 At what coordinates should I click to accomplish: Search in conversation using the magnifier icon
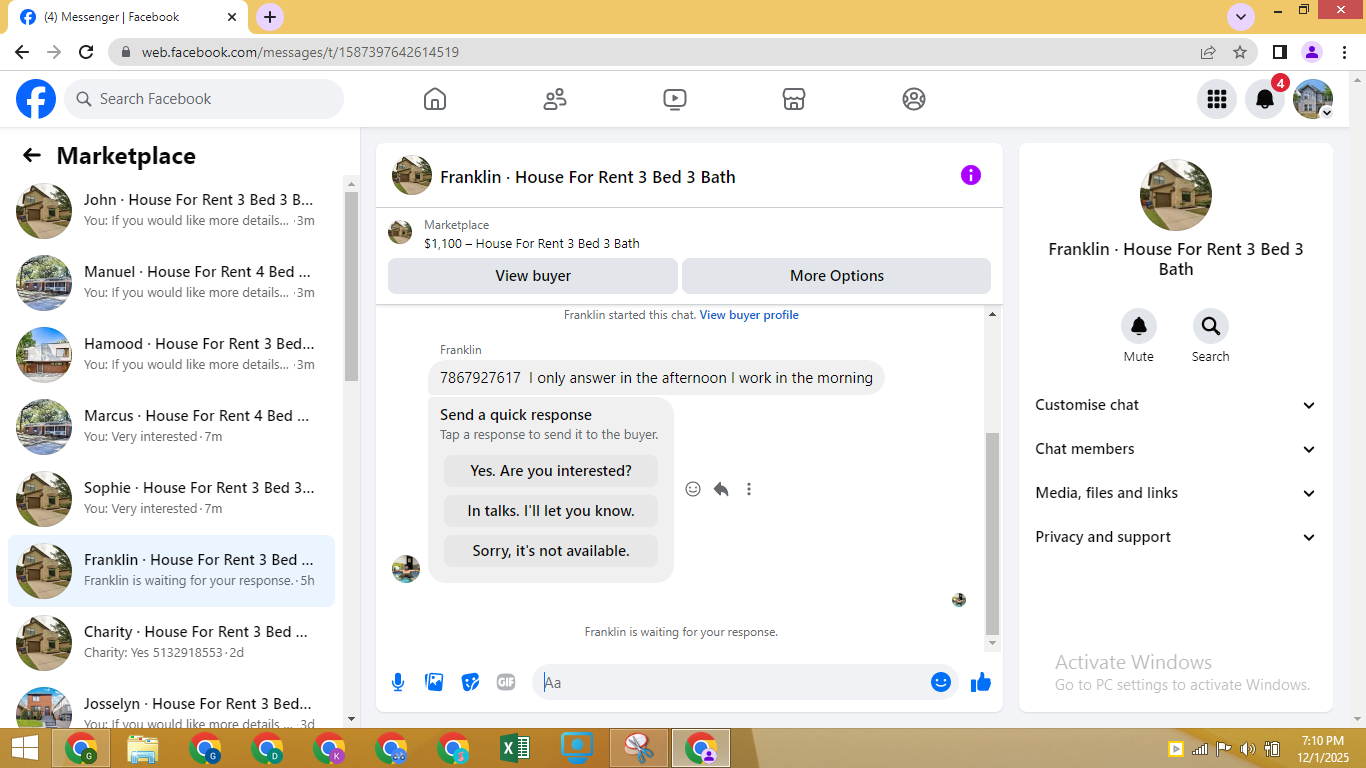[1211, 326]
